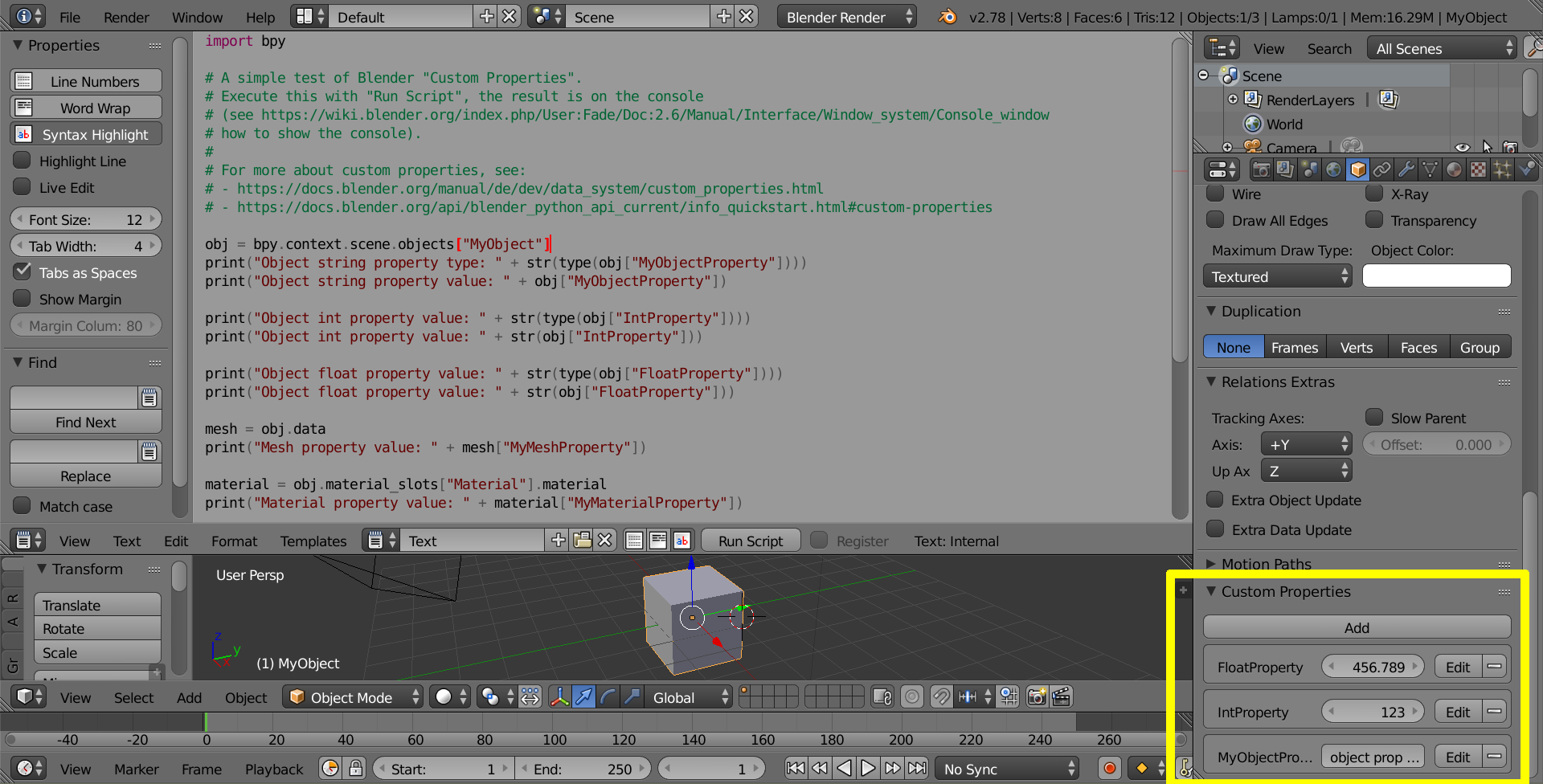Toggle the X-Ray display checkbox
Image resolution: width=1543 pixels, height=784 pixels.
(1374, 194)
